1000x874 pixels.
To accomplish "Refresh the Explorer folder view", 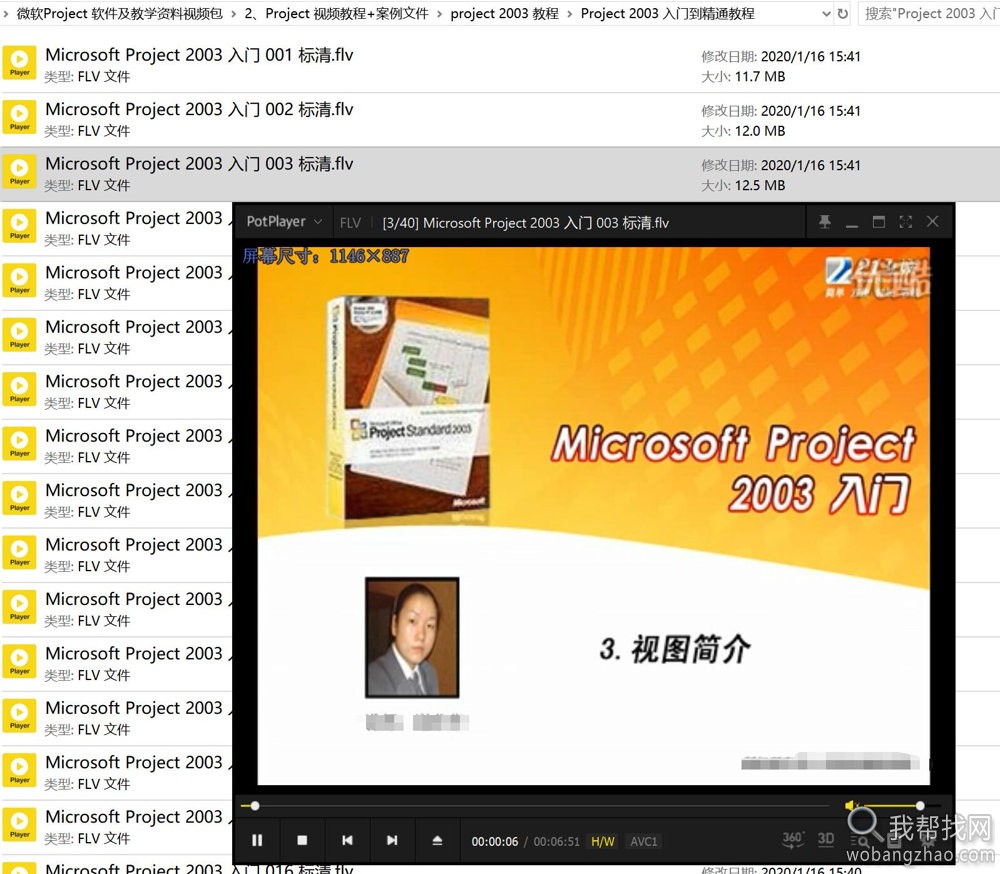I will (x=843, y=13).
